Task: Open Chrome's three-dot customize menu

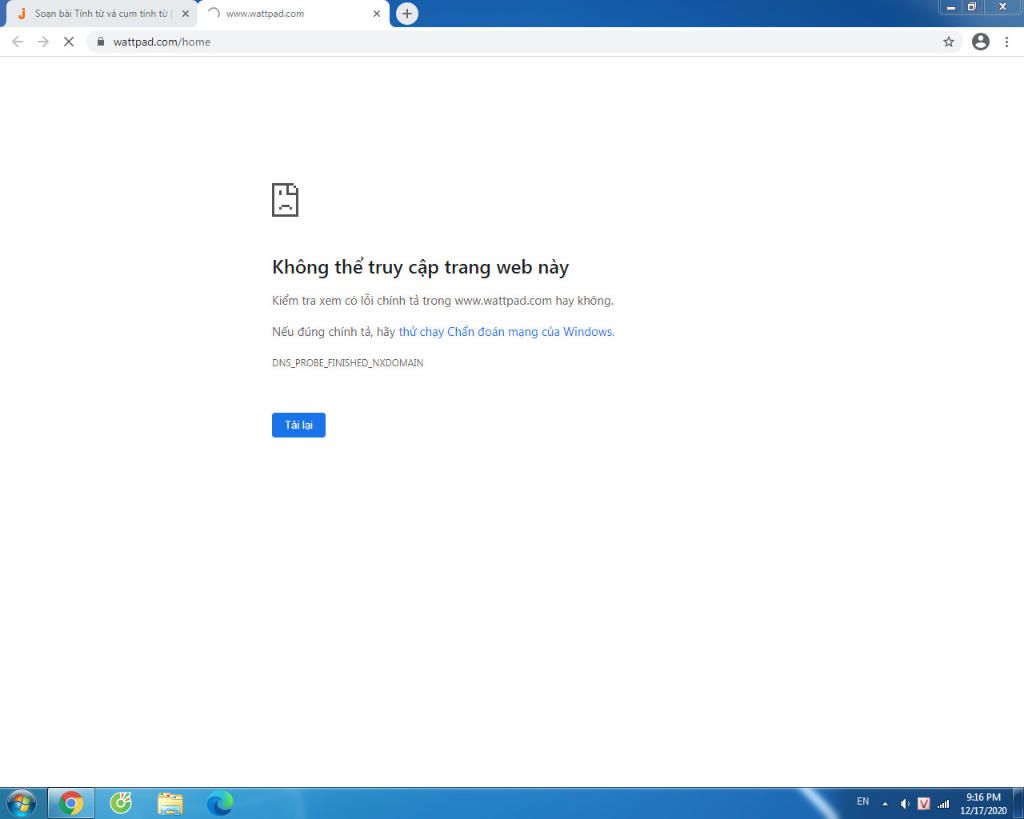Action: coord(1007,42)
